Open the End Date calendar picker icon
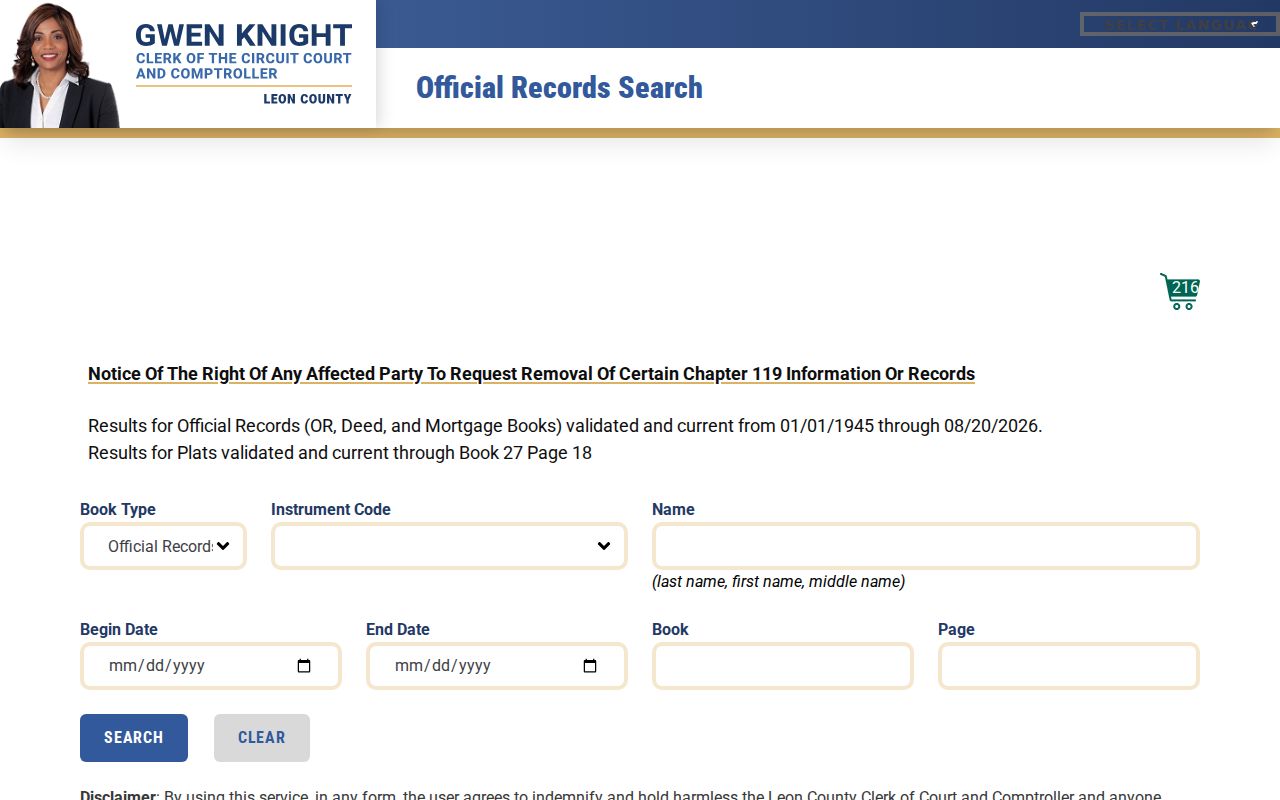The image size is (1280, 800). 590,666
